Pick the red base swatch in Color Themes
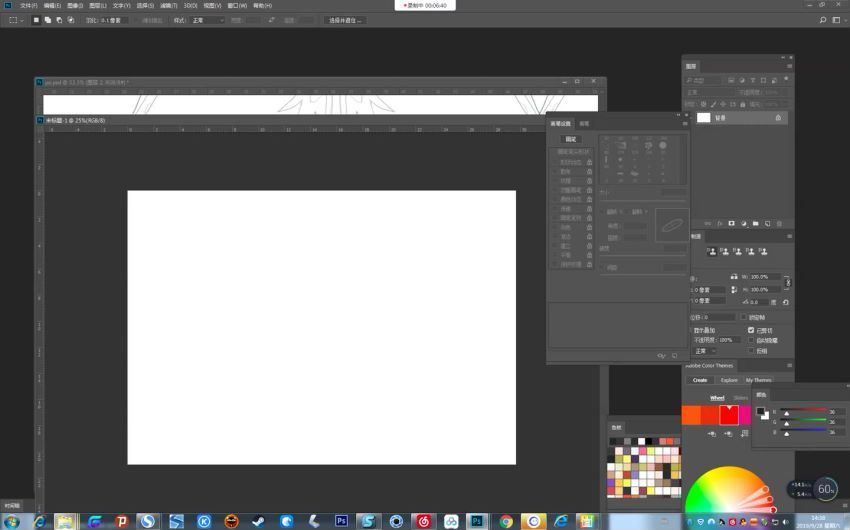Screen dimensions: 850x530 (x=729, y=415)
